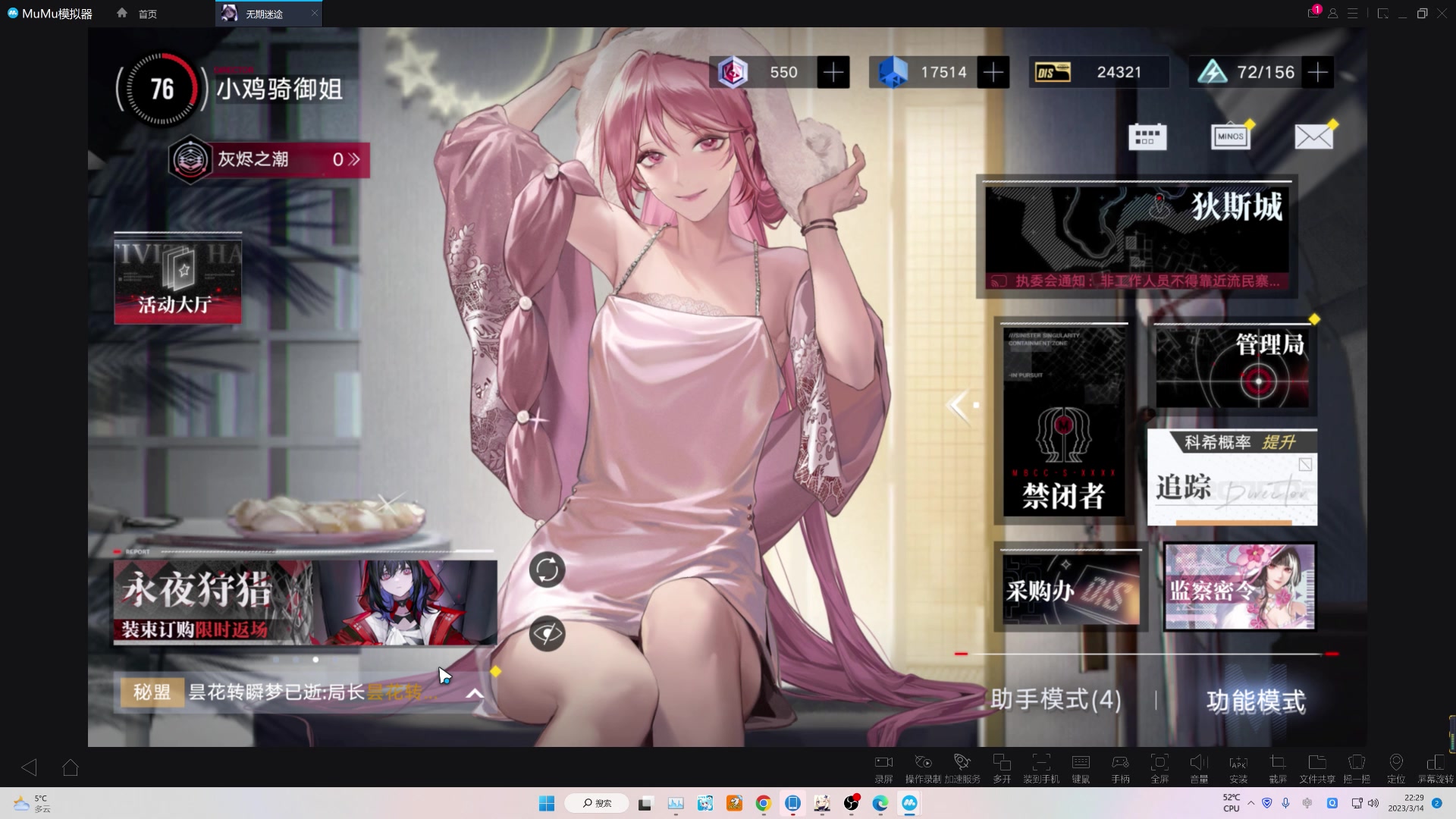Screen dimensions: 1456x819
Task: Open the 采购办 purchasing office
Action: click(1070, 588)
